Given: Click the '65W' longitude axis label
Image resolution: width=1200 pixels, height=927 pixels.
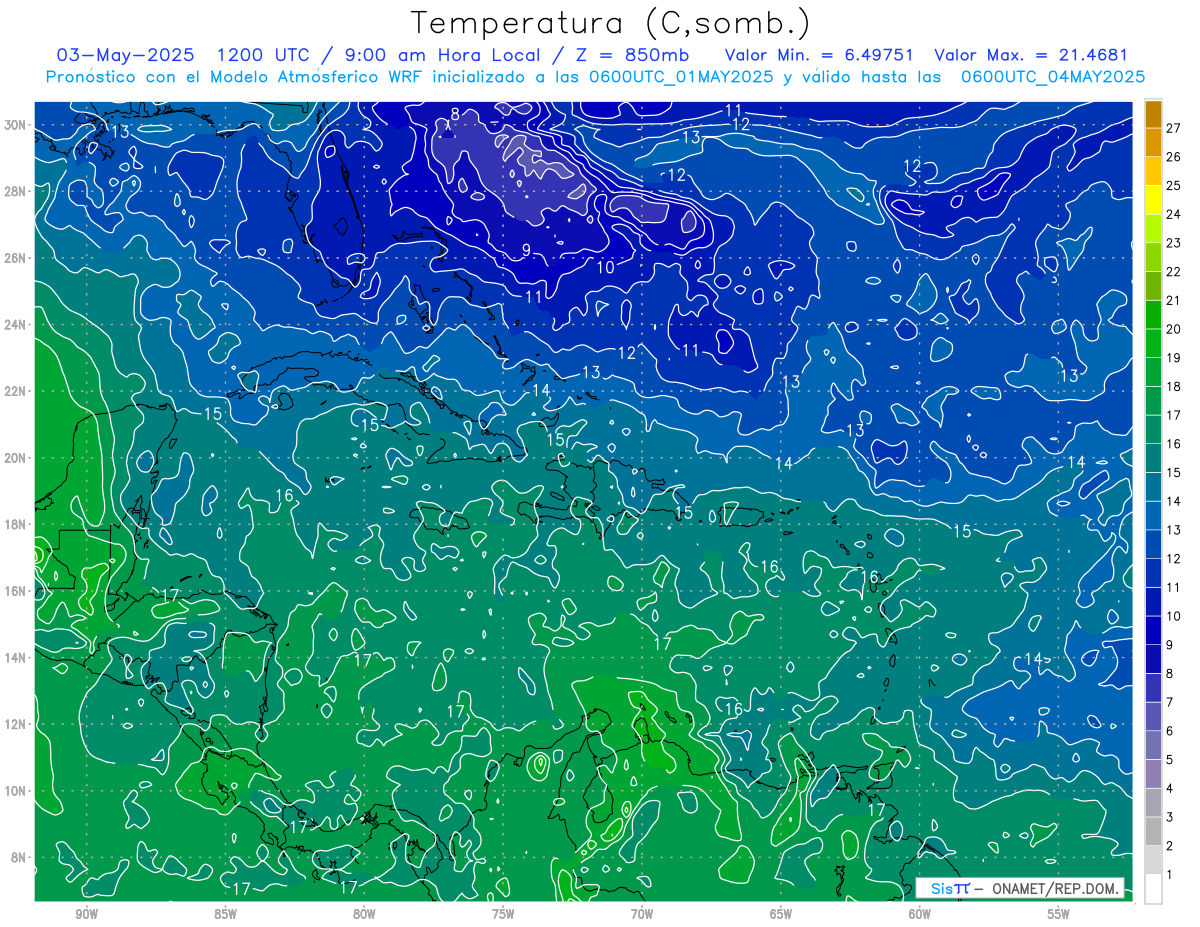Looking at the screenshot, I should pos(781,914).
